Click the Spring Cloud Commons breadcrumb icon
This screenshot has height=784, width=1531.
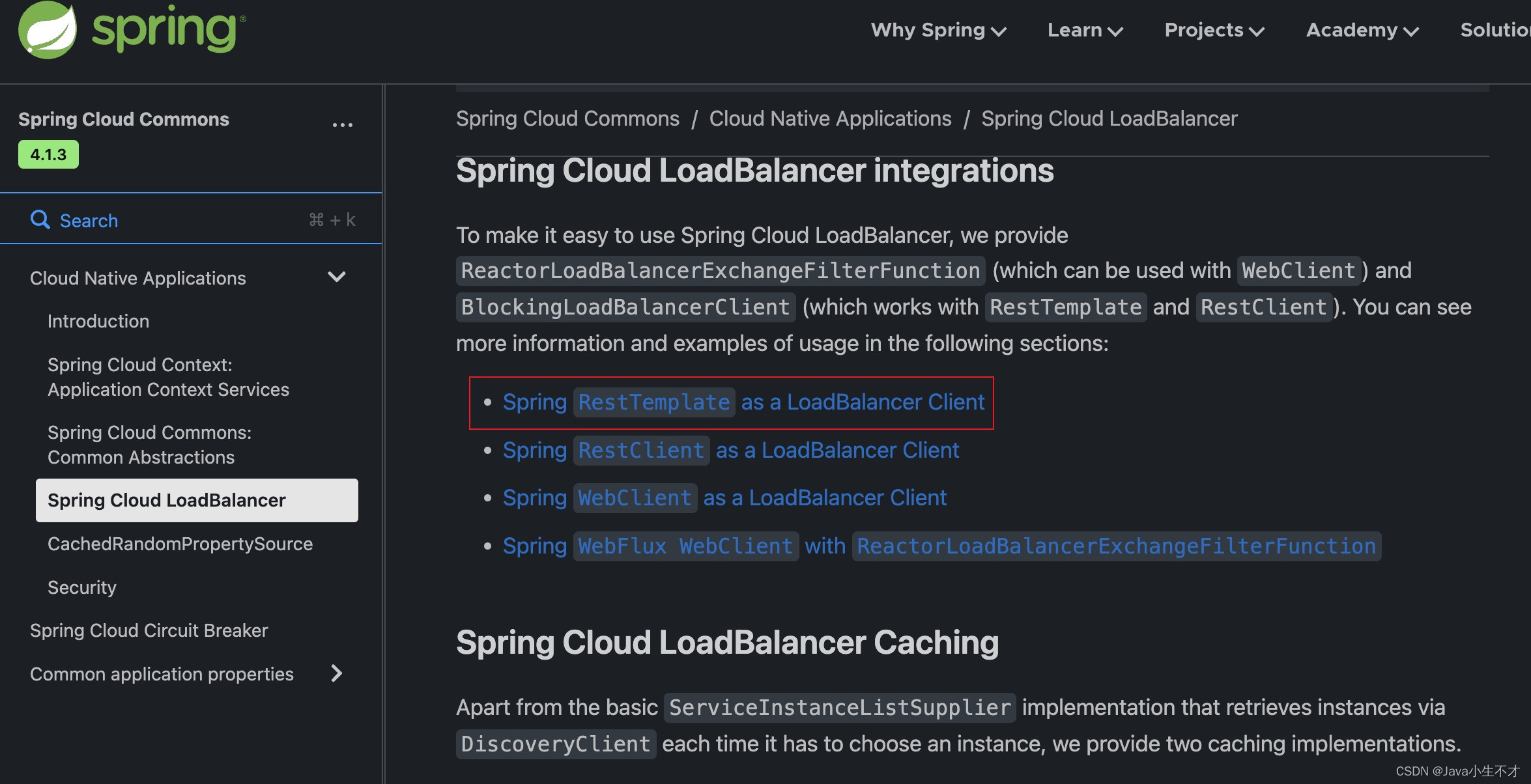click(568, 116)
